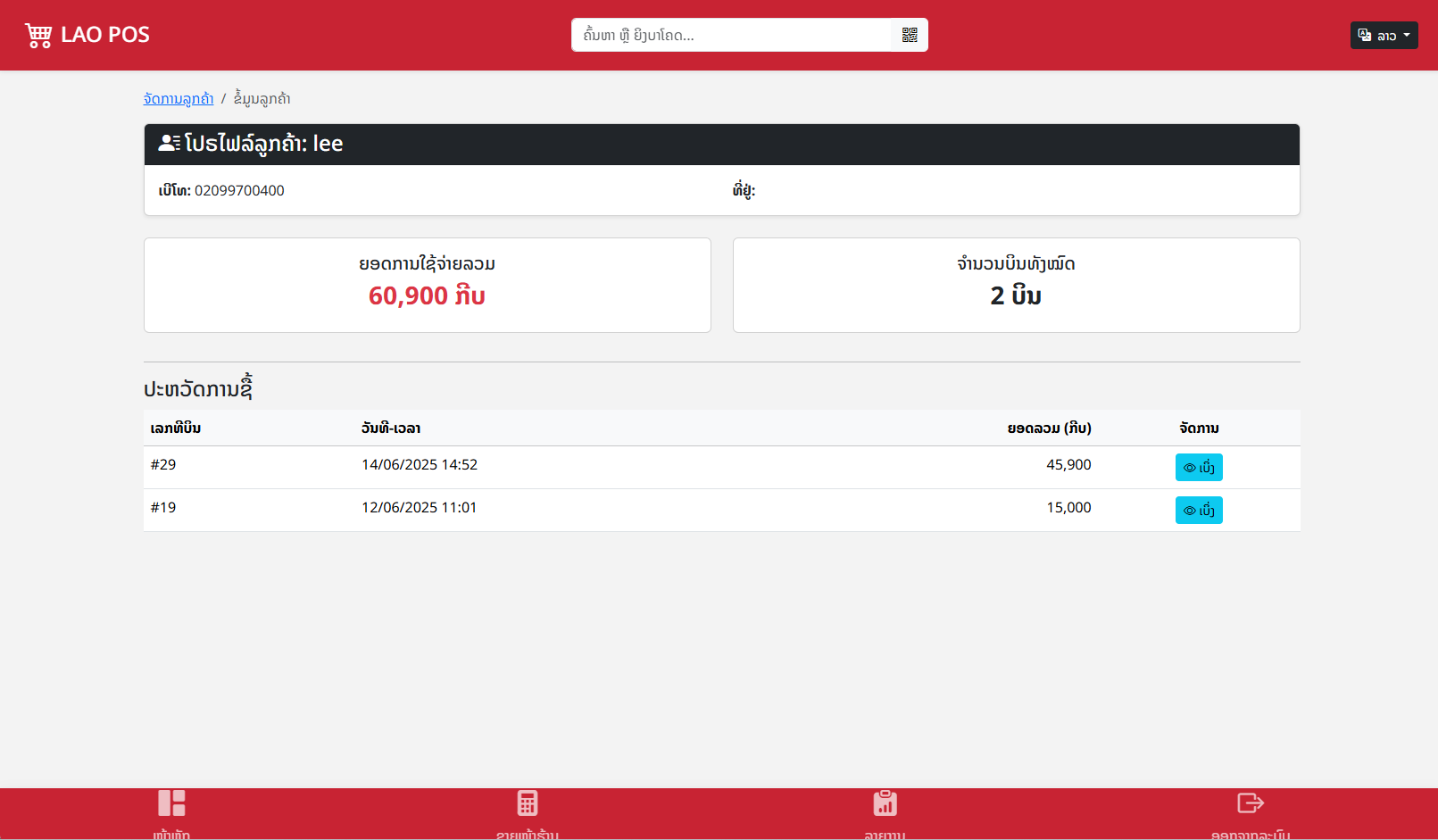Click the shopping cart logo icon

[38, 36]
